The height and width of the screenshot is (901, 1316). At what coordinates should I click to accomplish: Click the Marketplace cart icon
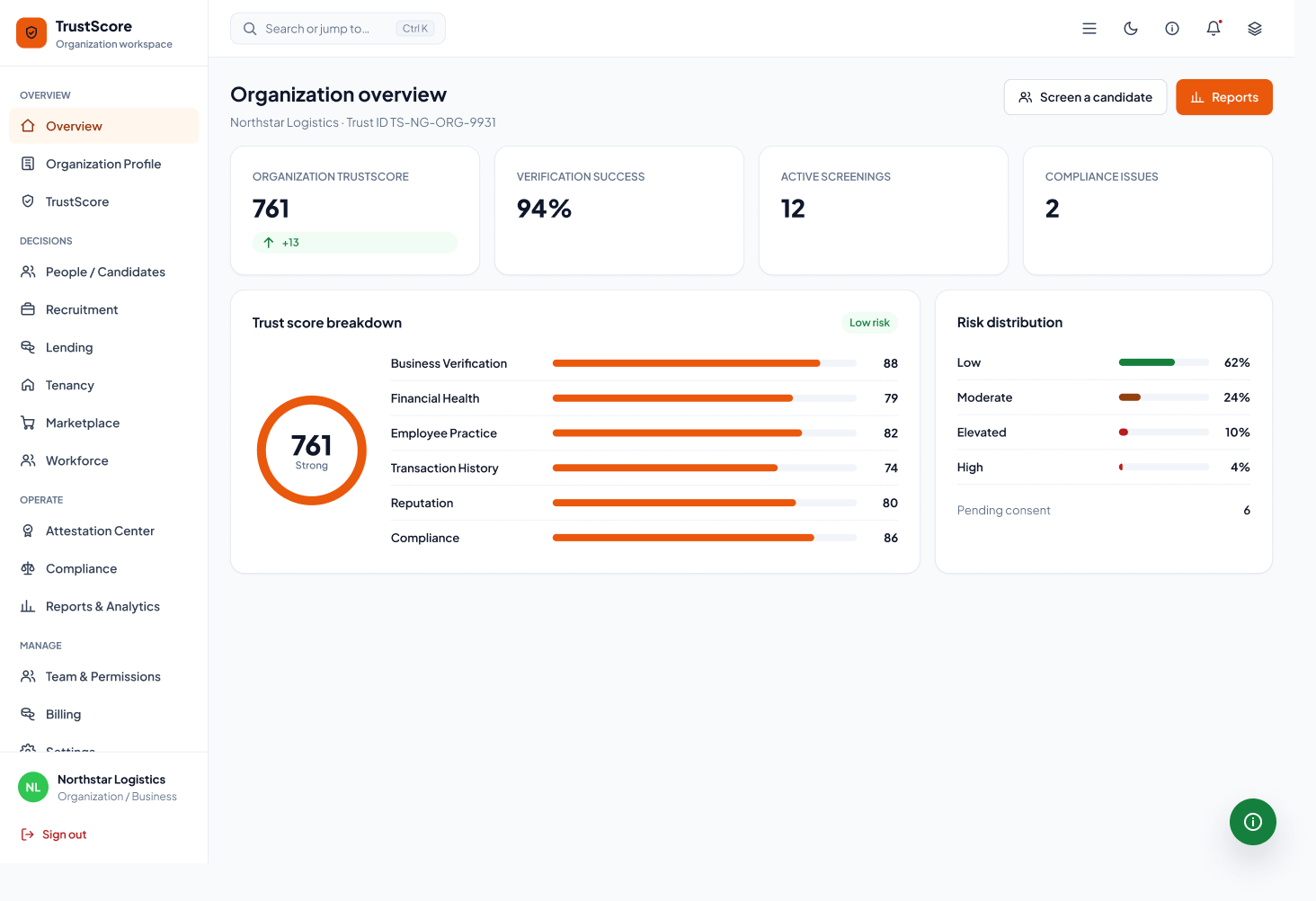click(x=28, y=423)
